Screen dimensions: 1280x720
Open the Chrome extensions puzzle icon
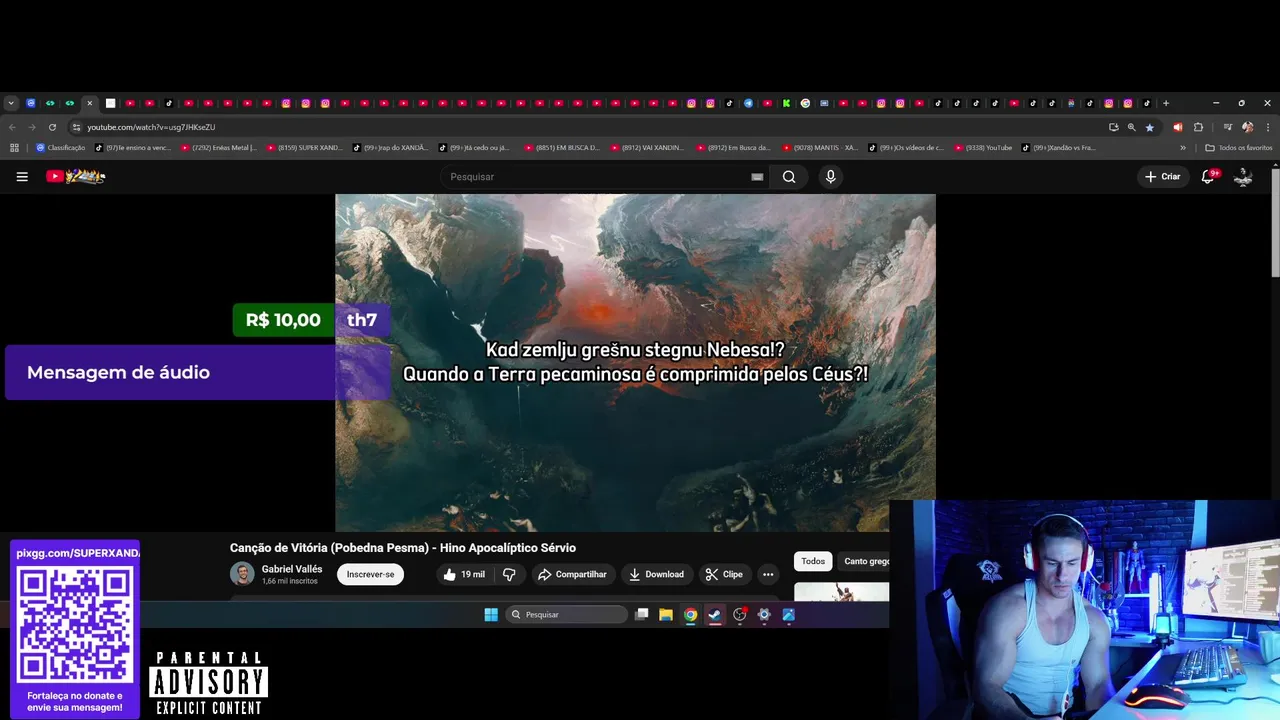click(1198, 127)
